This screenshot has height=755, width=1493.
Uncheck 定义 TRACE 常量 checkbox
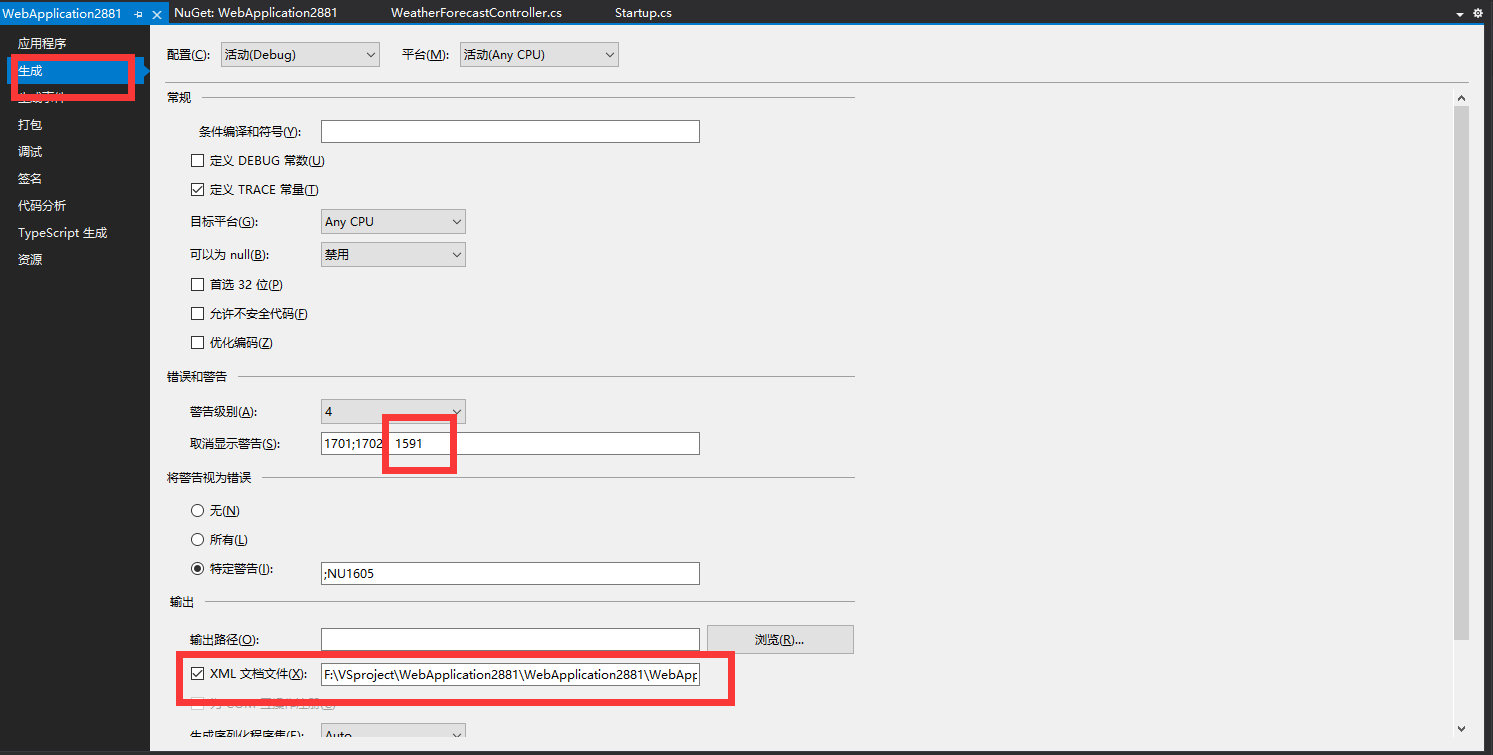tap(197, 190)
